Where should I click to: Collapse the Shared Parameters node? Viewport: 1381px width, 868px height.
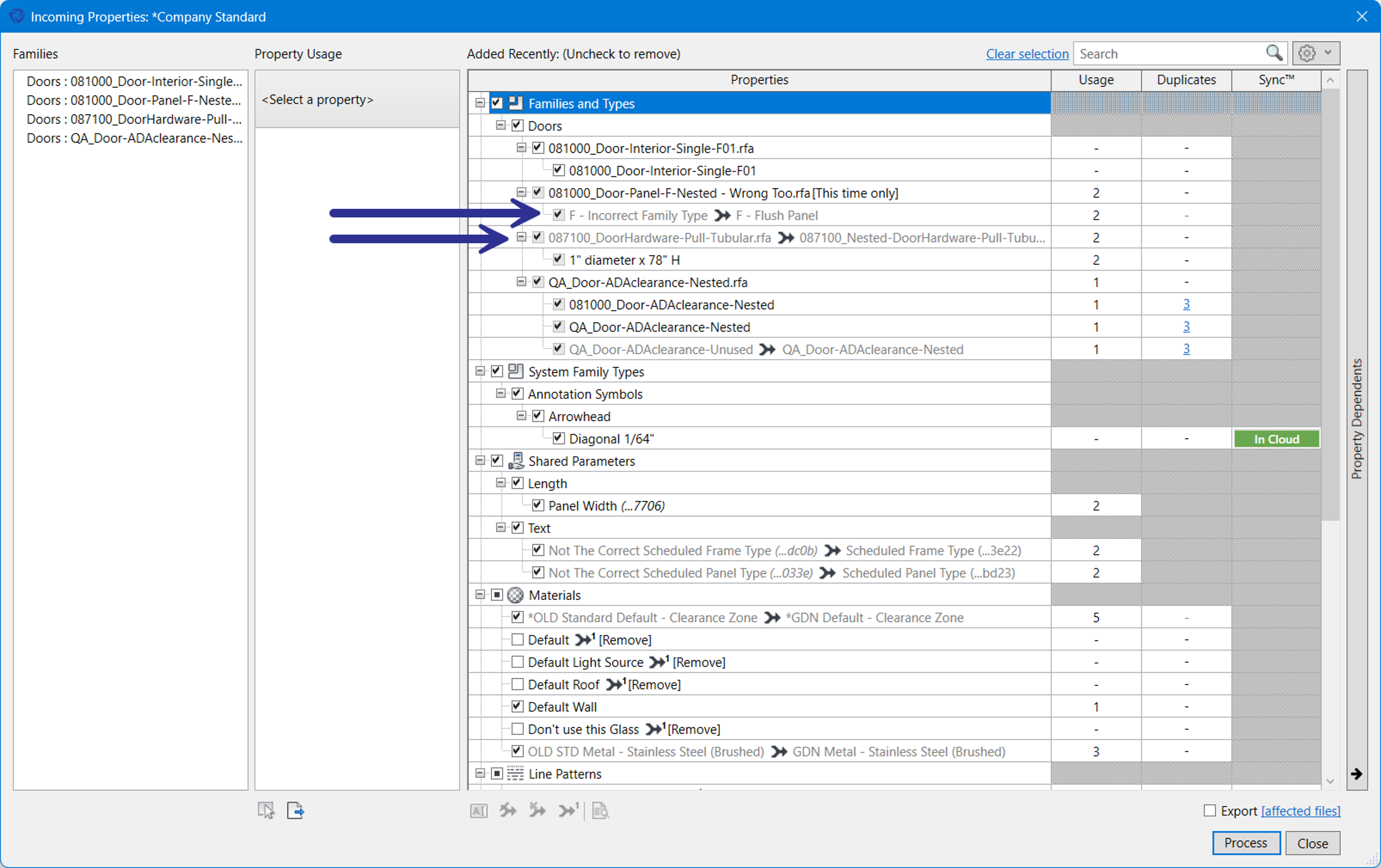point(480,460)
